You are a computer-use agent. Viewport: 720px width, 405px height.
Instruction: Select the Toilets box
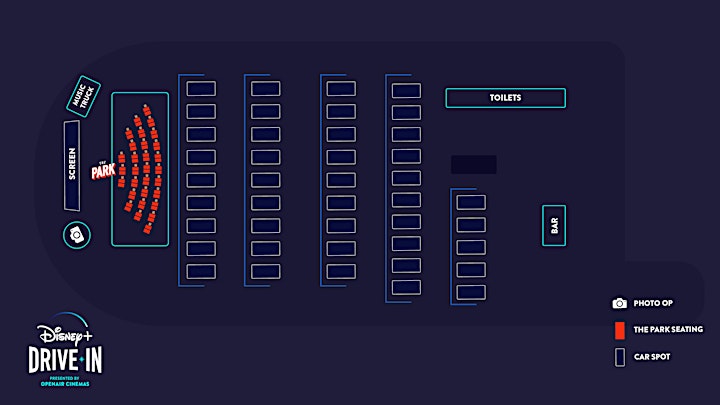[506, 98]
